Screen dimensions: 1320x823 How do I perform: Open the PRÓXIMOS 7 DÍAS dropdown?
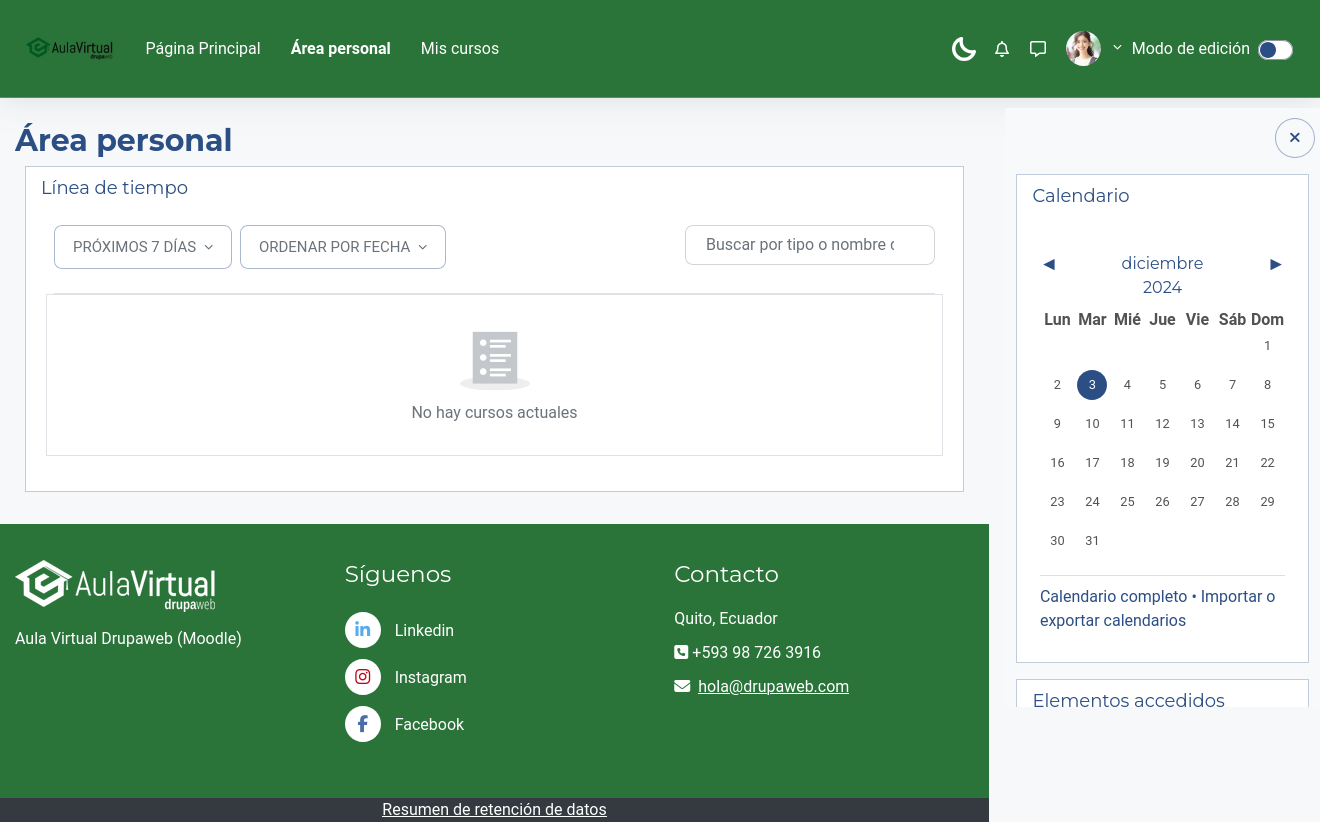(x=142, y=247)
